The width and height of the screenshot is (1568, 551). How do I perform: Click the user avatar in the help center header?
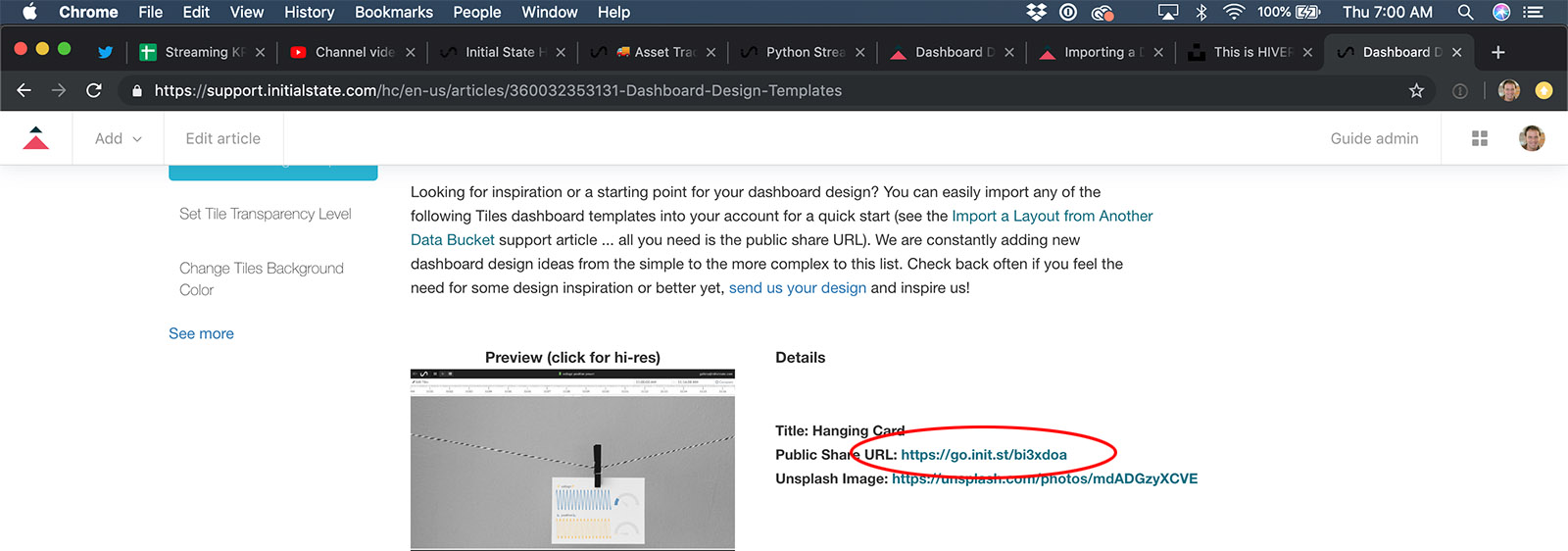tap(1532, 138)
